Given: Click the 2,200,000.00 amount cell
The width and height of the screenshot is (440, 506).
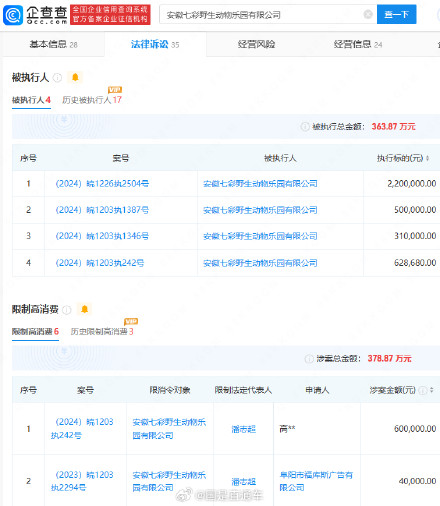Looking at the screenshot, I should pos(412,184).
